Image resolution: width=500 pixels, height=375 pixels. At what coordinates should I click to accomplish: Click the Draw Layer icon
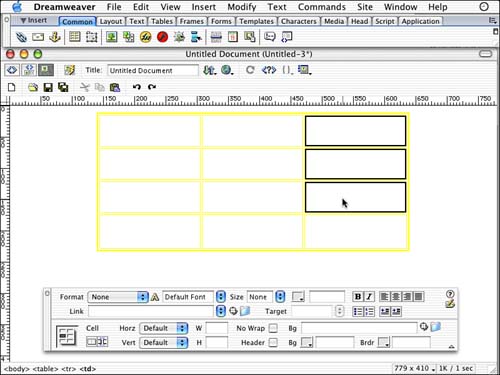(91, 37)
